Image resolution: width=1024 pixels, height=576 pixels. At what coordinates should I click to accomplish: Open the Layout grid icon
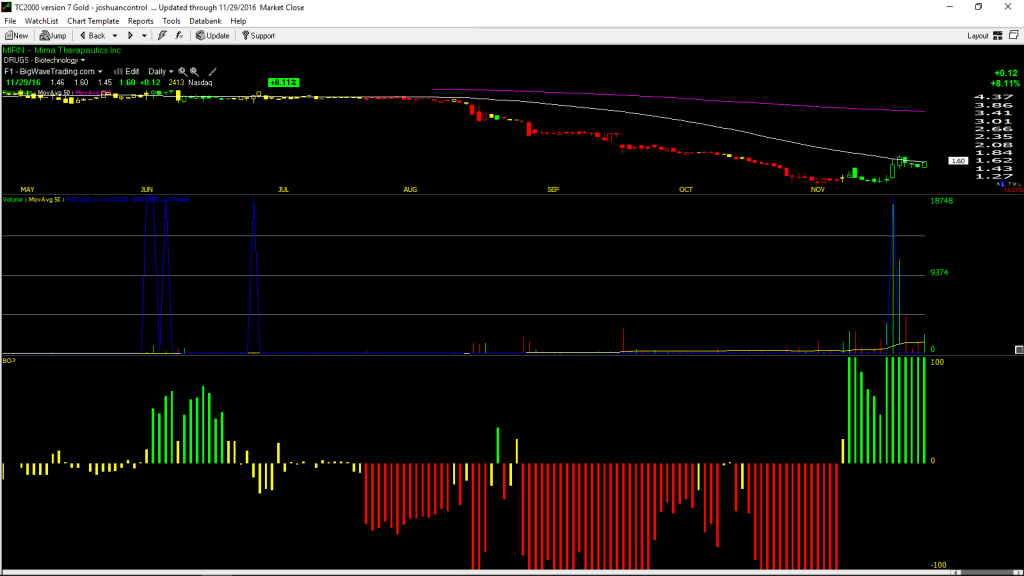[x=998, y=36]
